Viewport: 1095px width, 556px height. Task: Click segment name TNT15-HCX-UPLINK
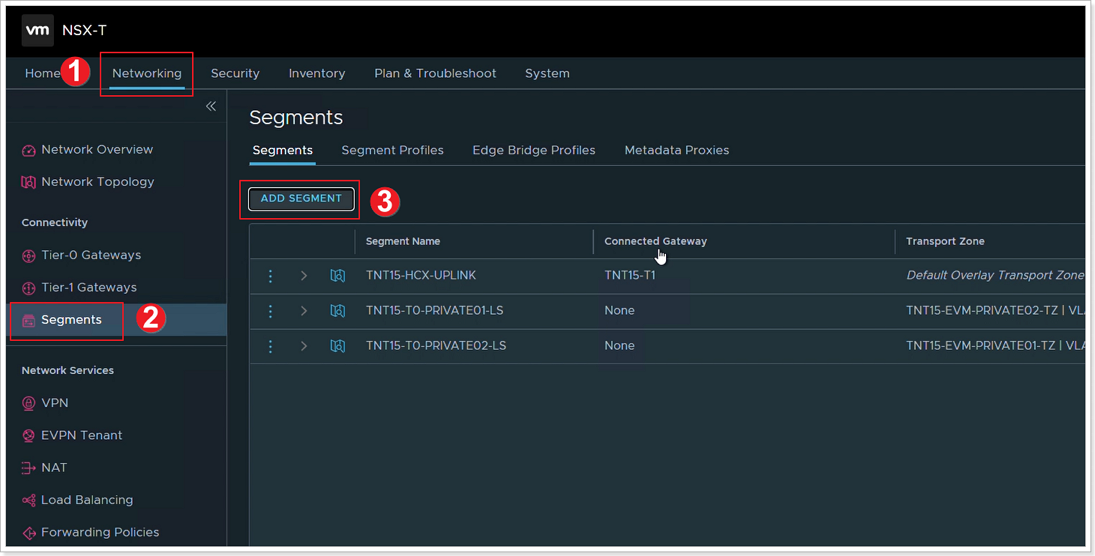(x=421, y=275)
